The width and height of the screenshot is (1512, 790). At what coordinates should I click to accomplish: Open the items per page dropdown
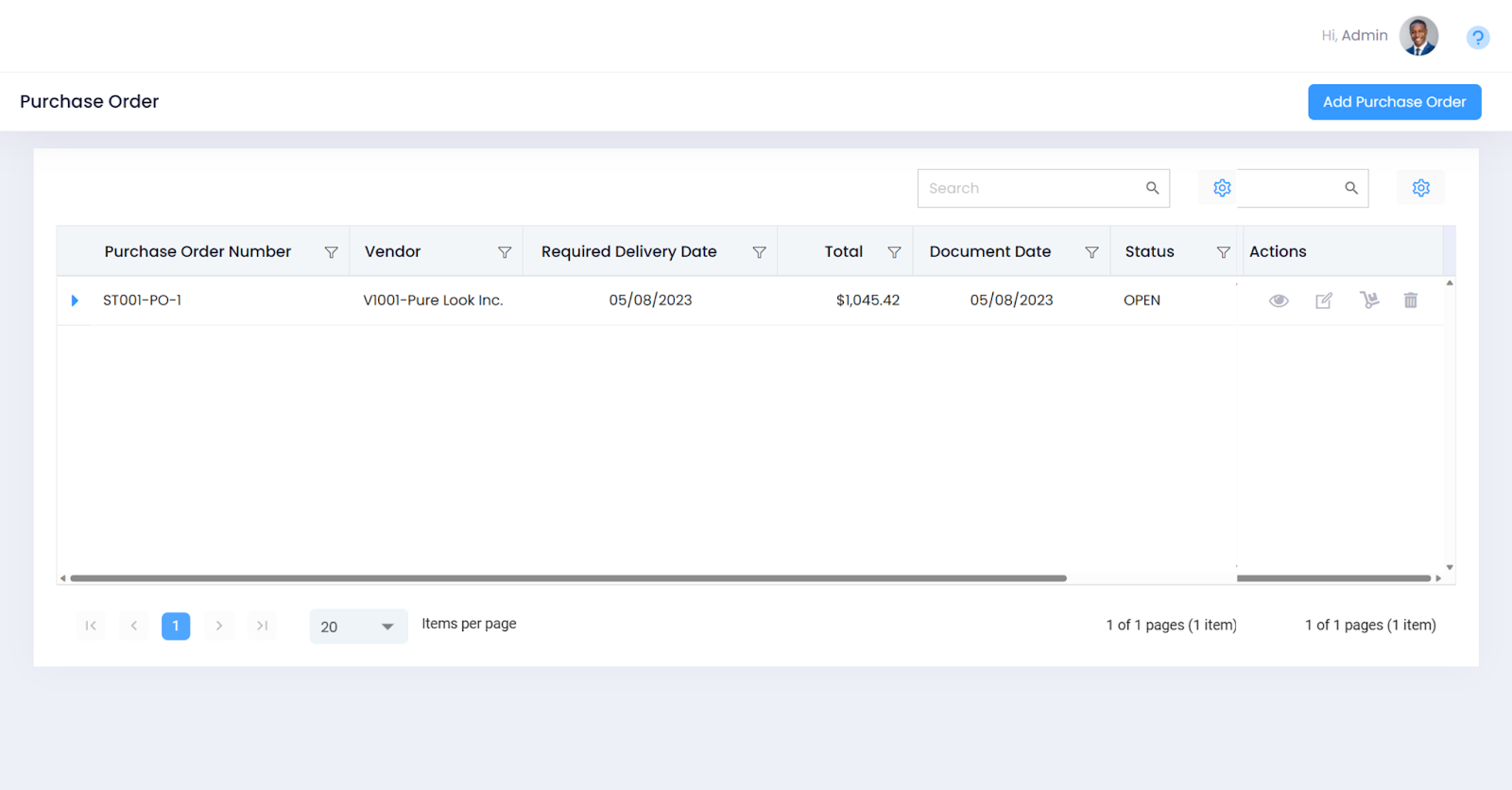pos(387,627)
